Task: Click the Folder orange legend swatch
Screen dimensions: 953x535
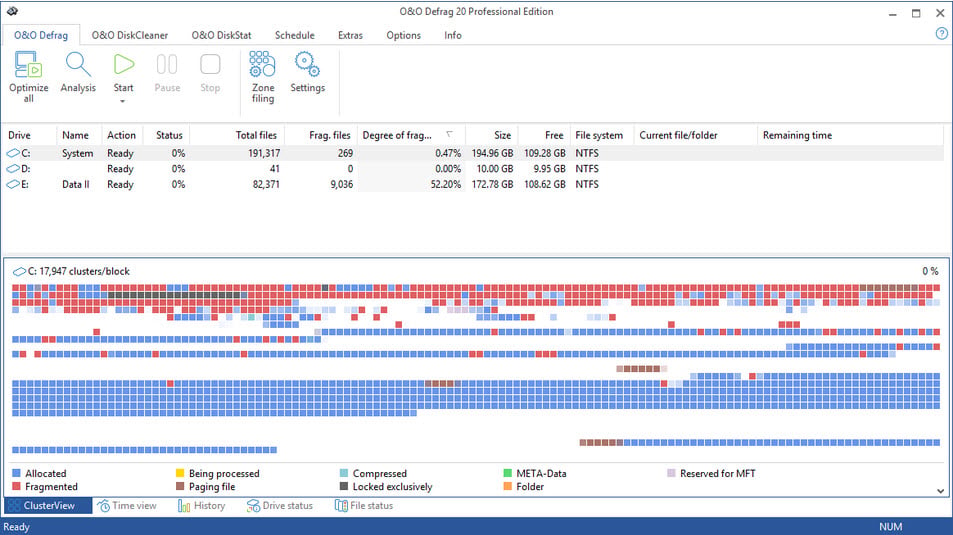Action: click(507, 486)
